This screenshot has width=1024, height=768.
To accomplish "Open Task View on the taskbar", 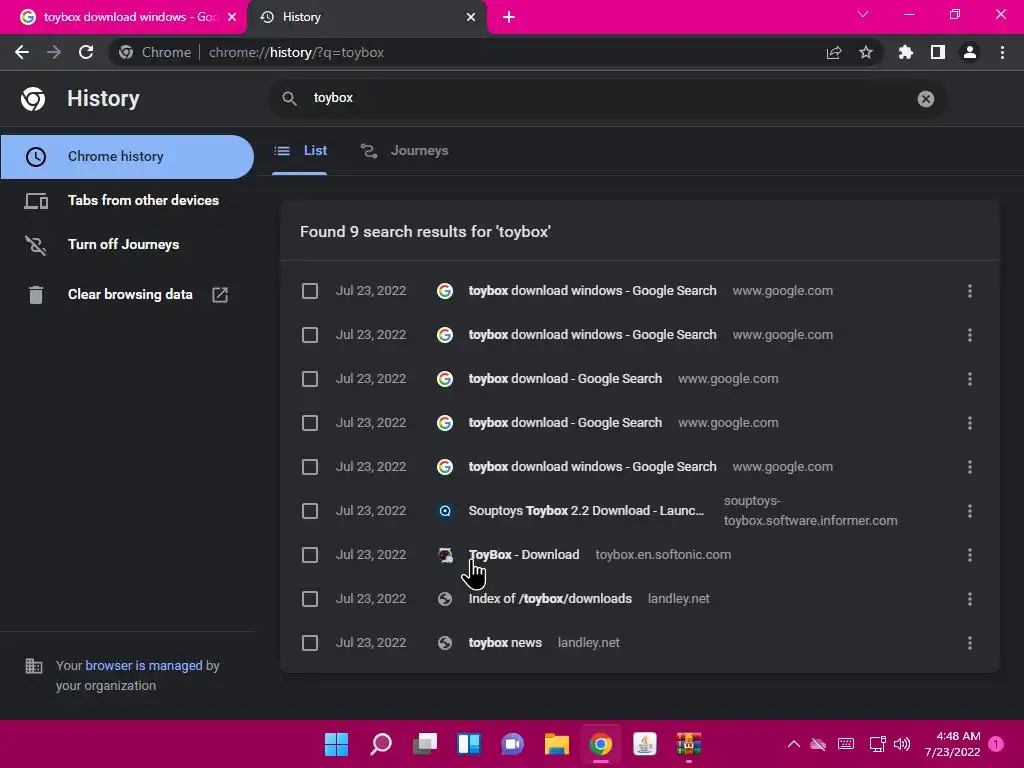I will pyautogui.click(x=424, y=744).
